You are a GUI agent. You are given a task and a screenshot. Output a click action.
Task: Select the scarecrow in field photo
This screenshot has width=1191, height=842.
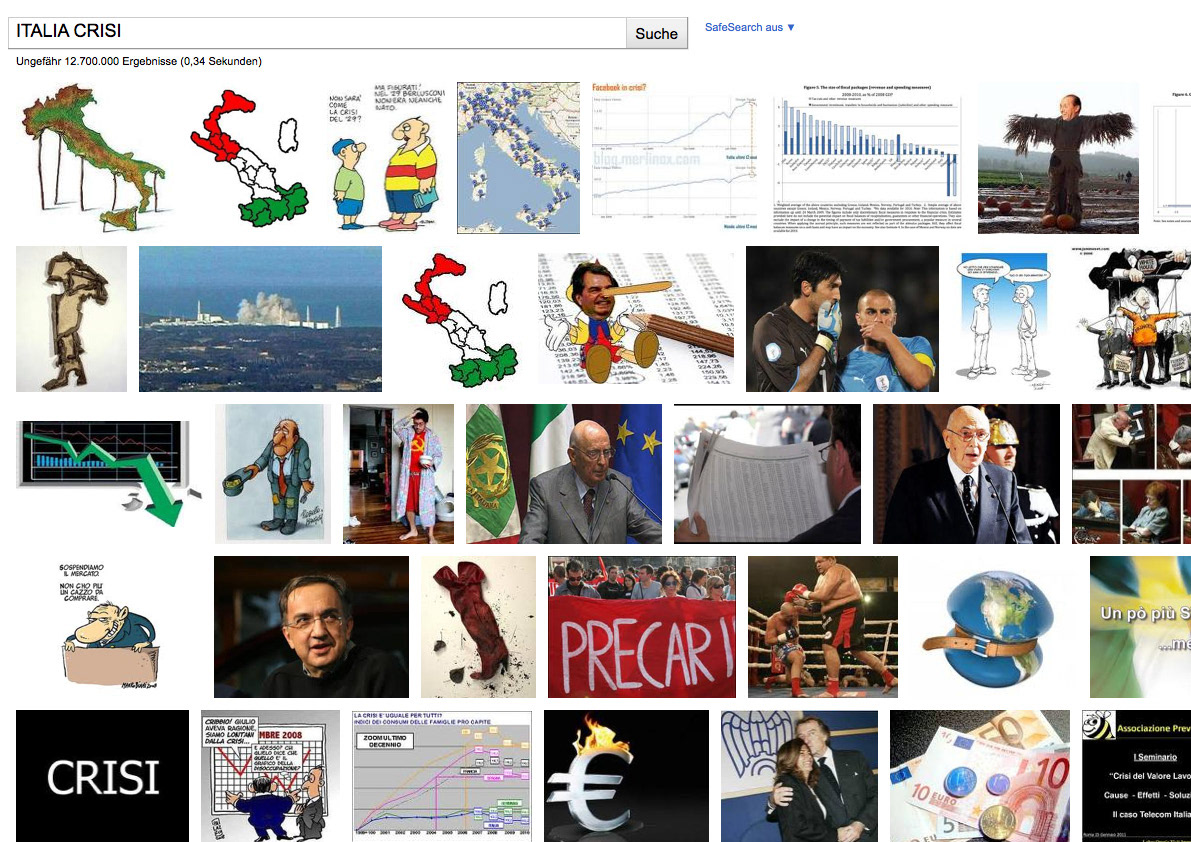[1058, 158]
